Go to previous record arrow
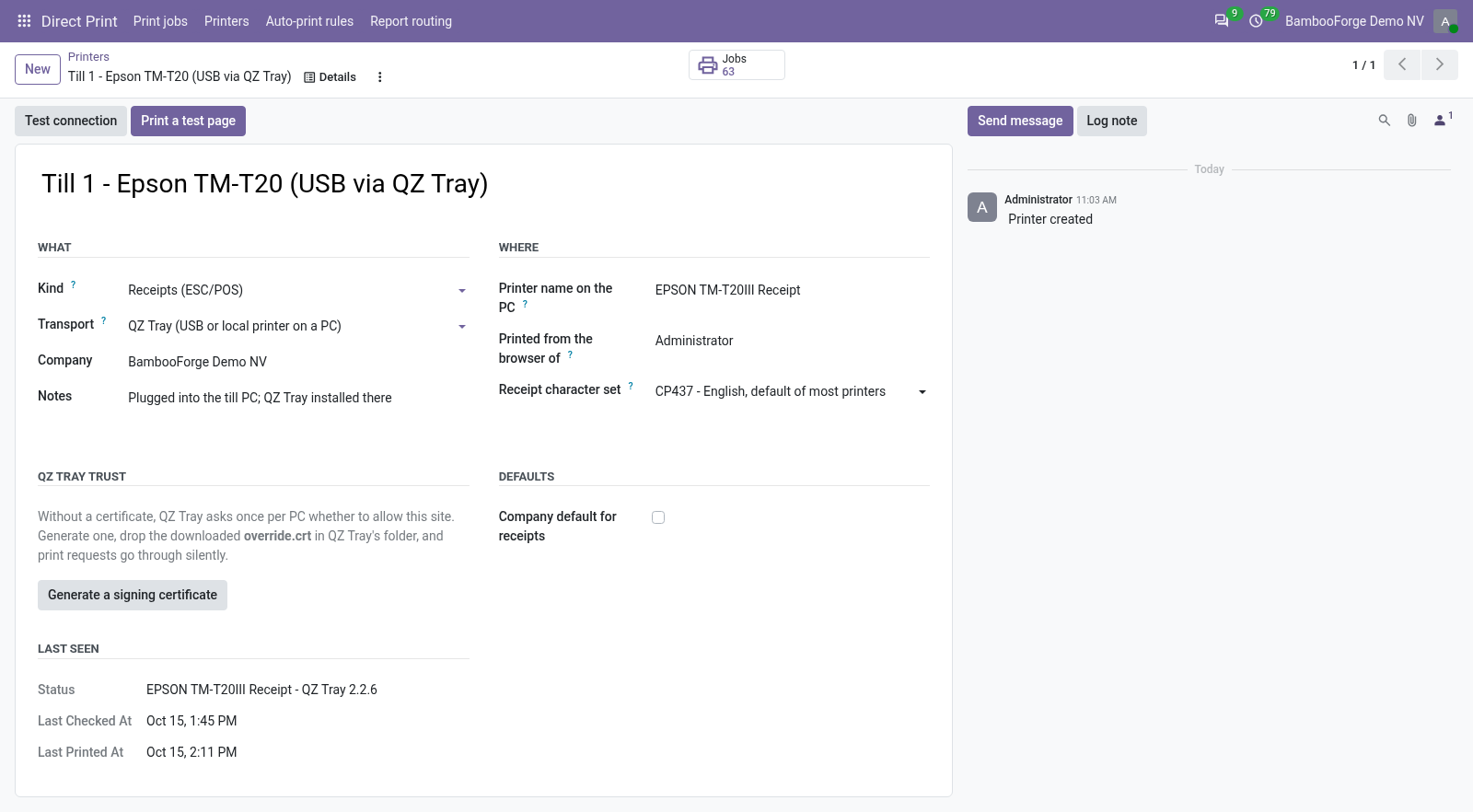 (1402, 64)
